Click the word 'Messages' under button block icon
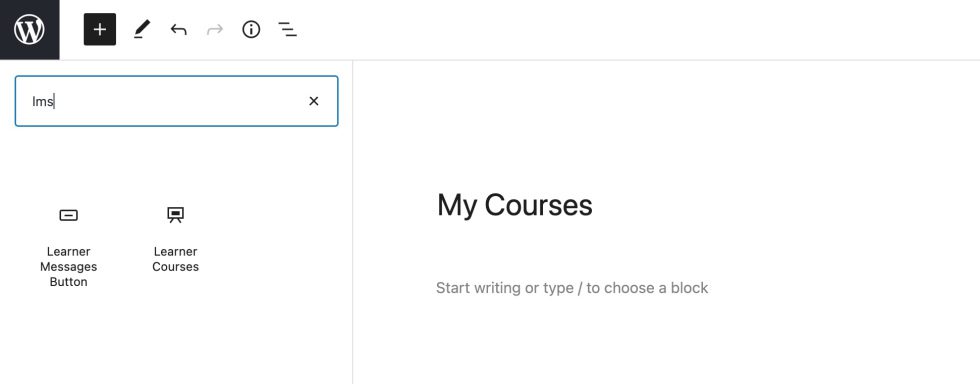This screenshot has height=384, width=980. point(69,266)
